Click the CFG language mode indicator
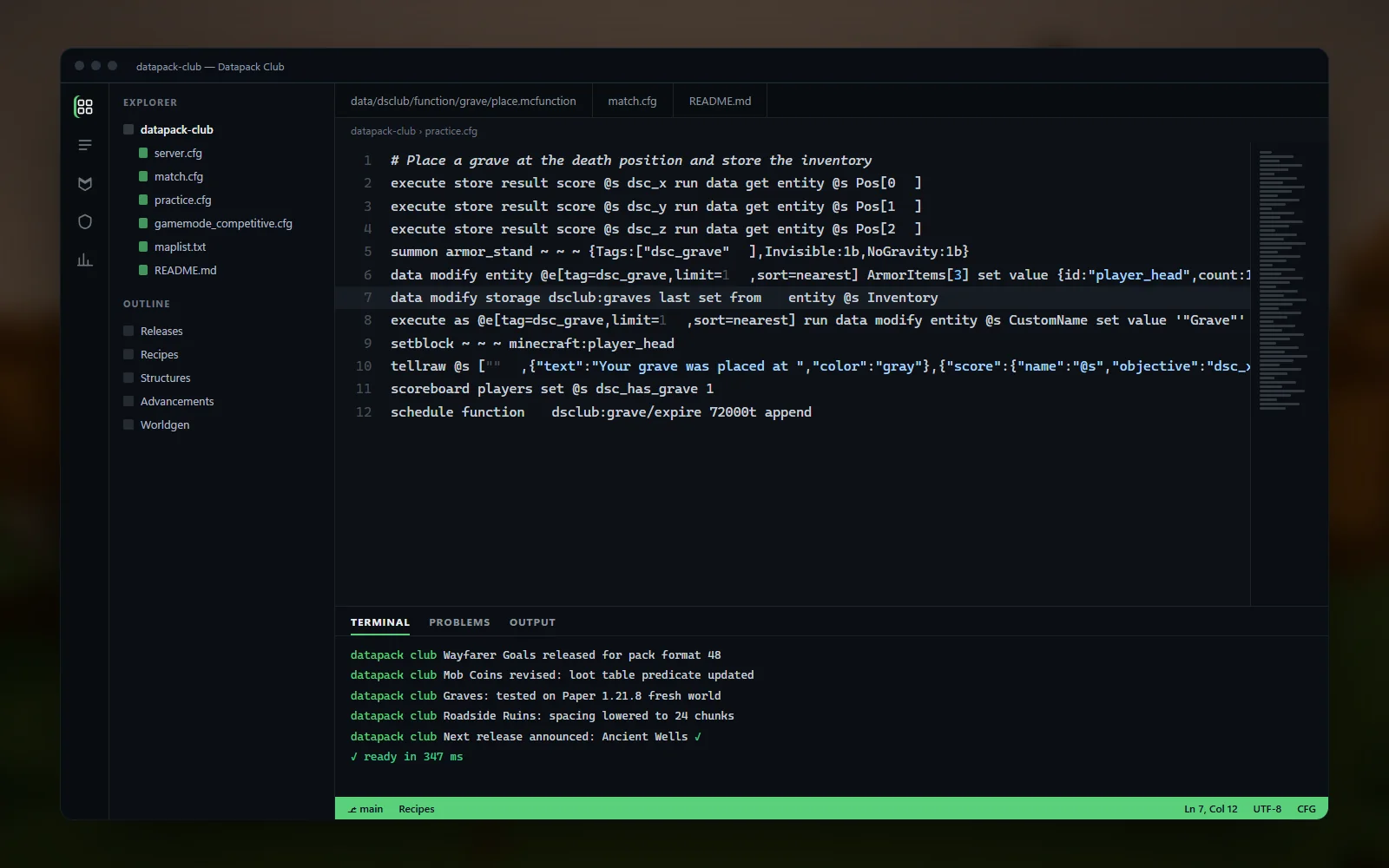The image size is (1389, 868). coord(1307,809)
